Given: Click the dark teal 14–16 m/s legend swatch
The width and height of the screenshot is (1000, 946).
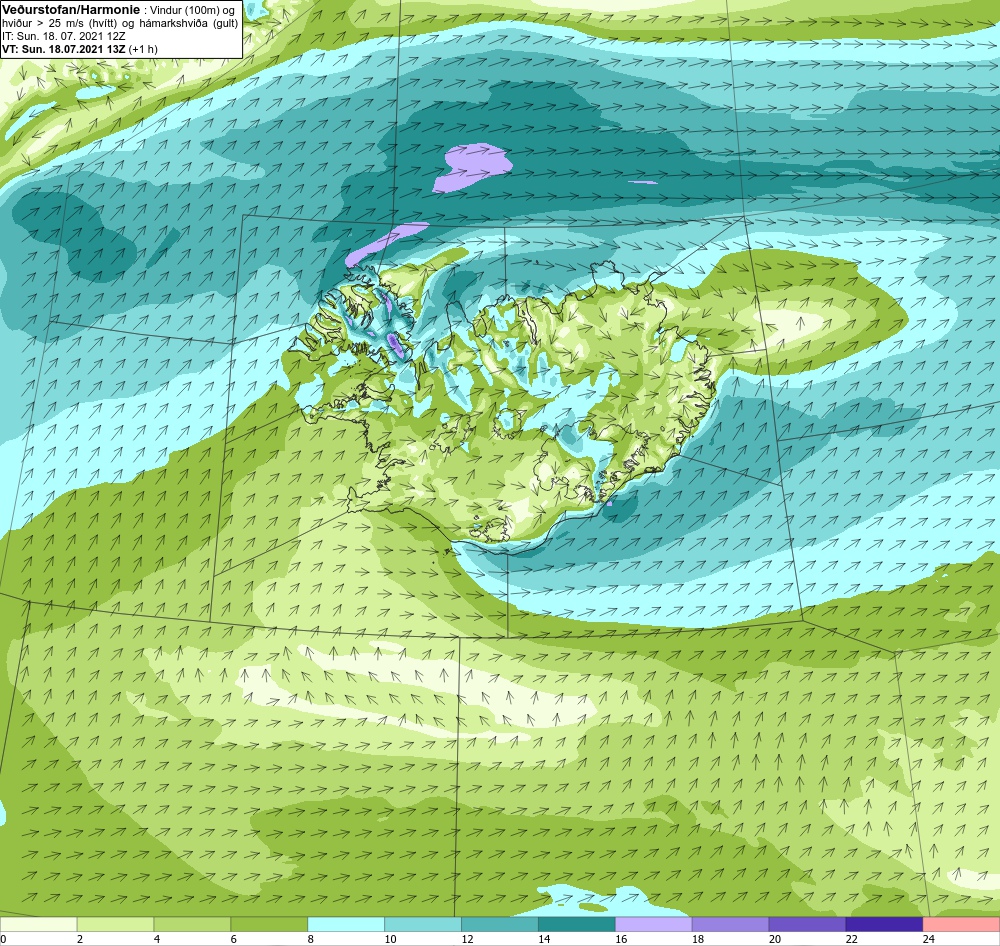Looking at the screenshot, I should (x=577, y=924).
